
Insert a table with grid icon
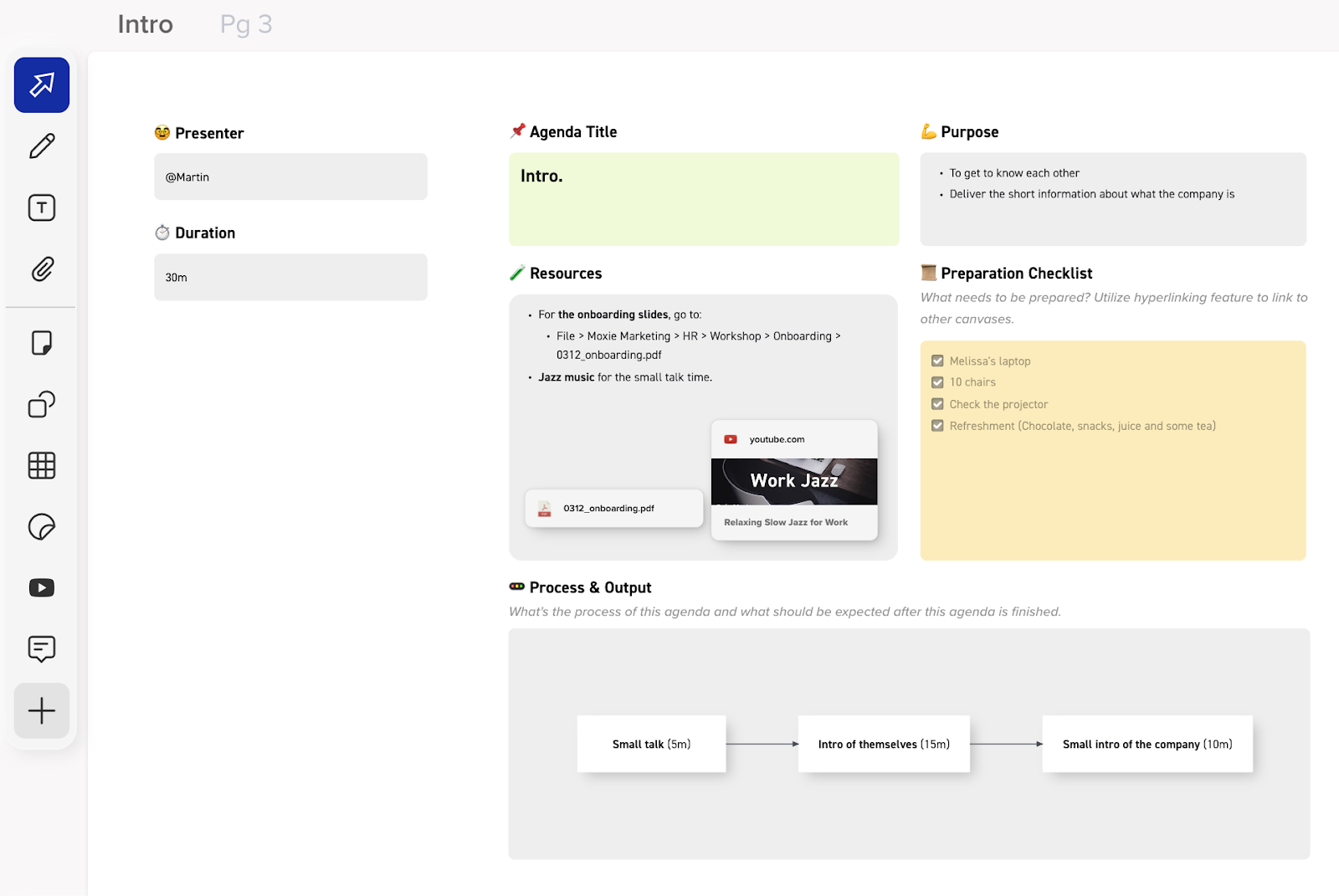tap(42, 465)
